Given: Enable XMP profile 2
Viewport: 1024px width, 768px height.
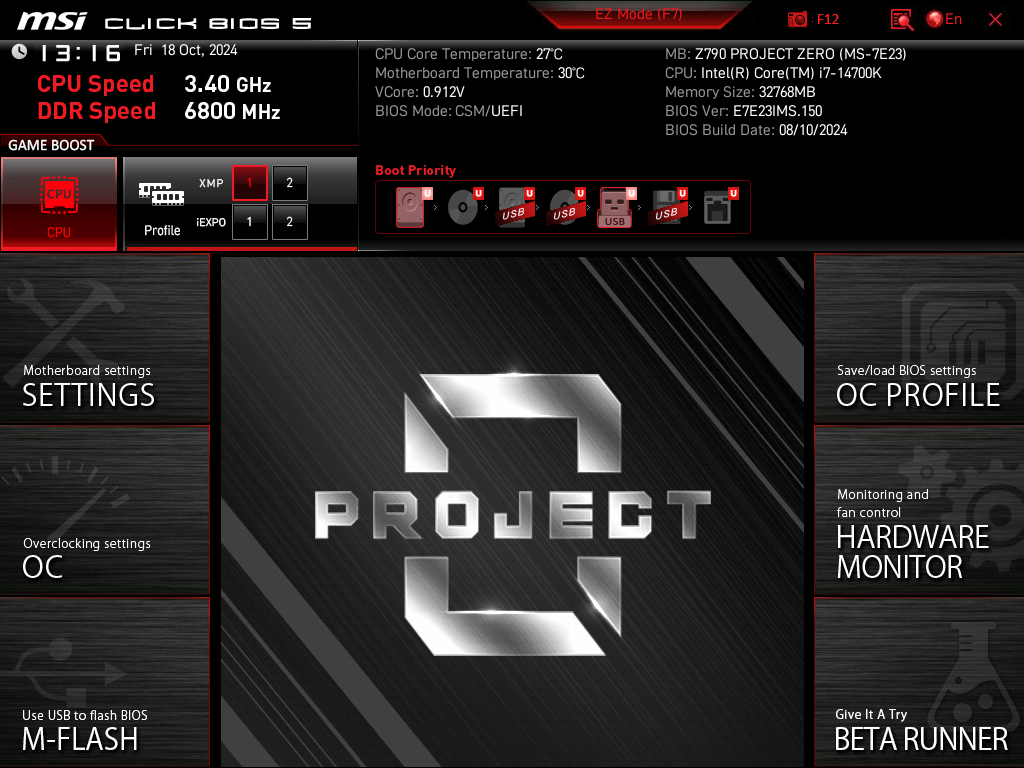Looking at the screenshot, I should 290,183.
